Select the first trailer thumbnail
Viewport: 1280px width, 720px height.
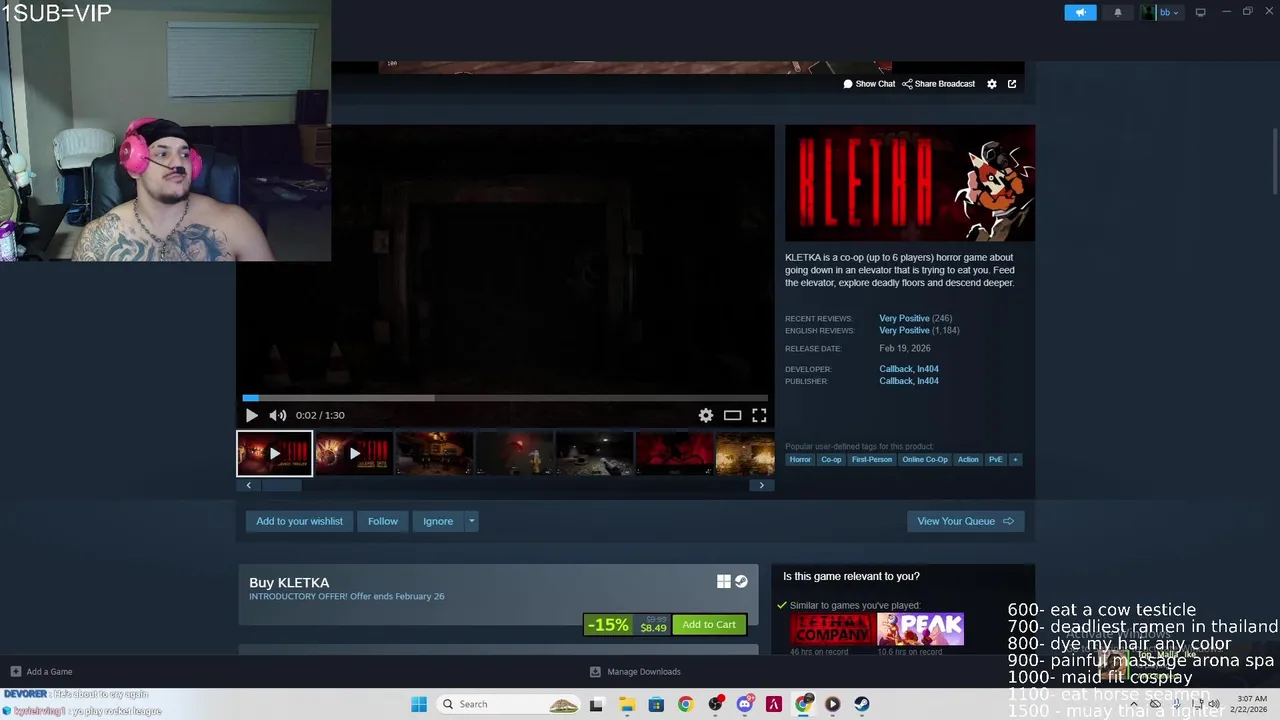(x=274, y=453)
